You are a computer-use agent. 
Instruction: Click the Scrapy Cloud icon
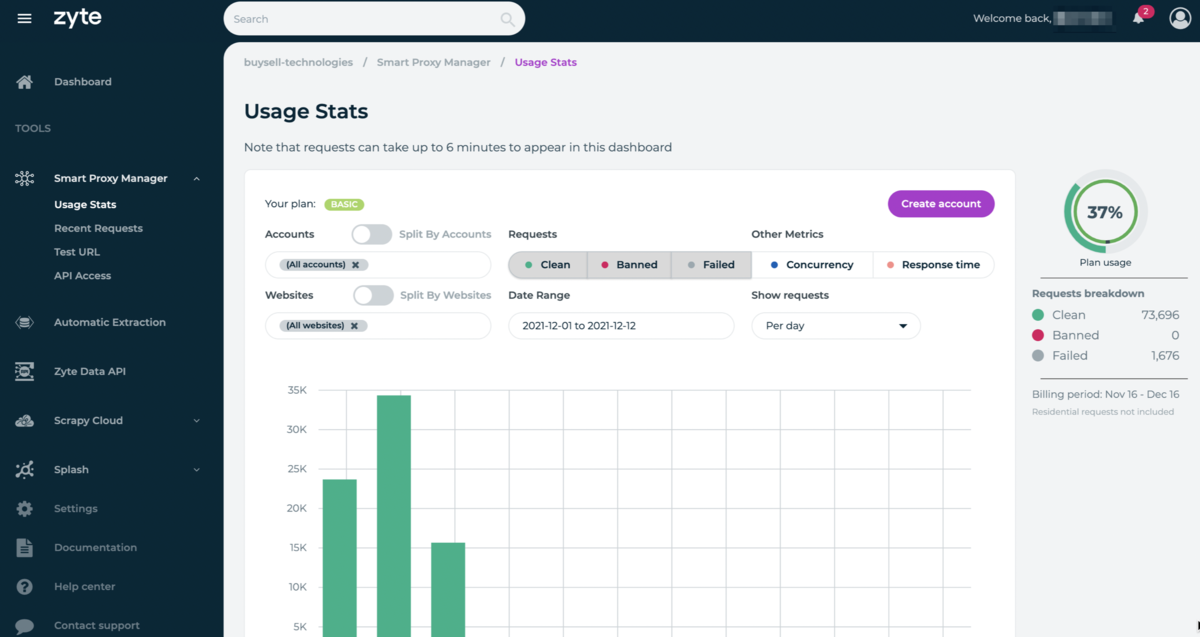[x=25, y=421]
